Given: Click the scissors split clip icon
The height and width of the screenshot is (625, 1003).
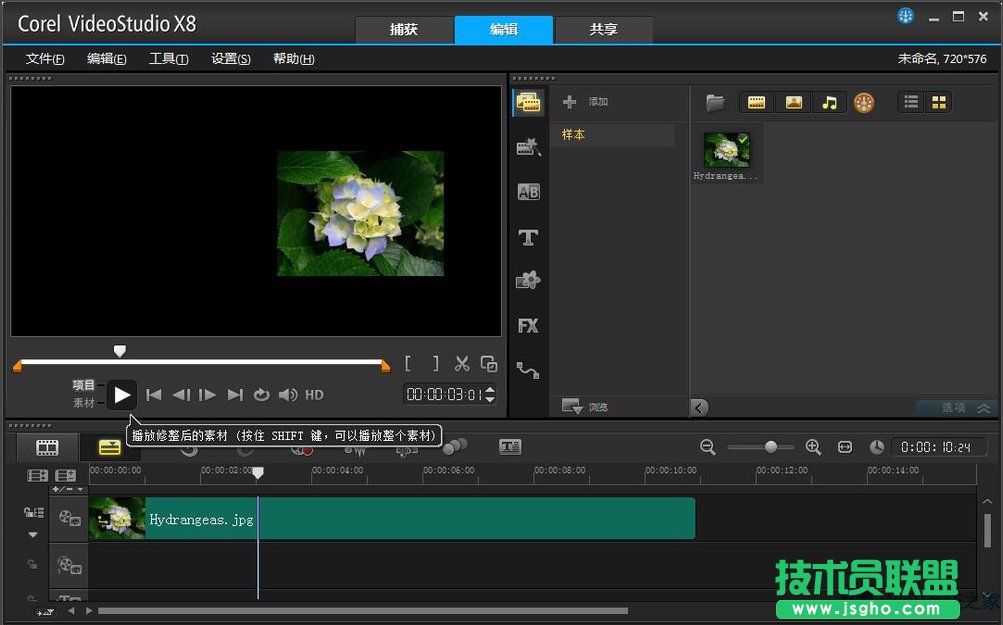Looking at the screenshot, I should click(462, 364).
